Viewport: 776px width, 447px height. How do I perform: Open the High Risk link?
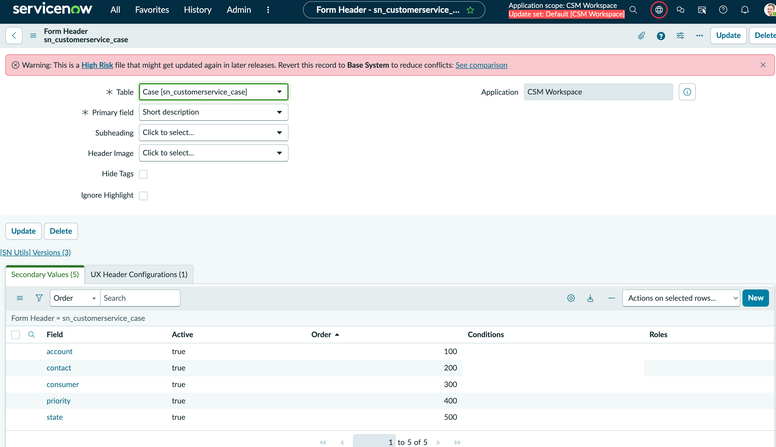97,65
